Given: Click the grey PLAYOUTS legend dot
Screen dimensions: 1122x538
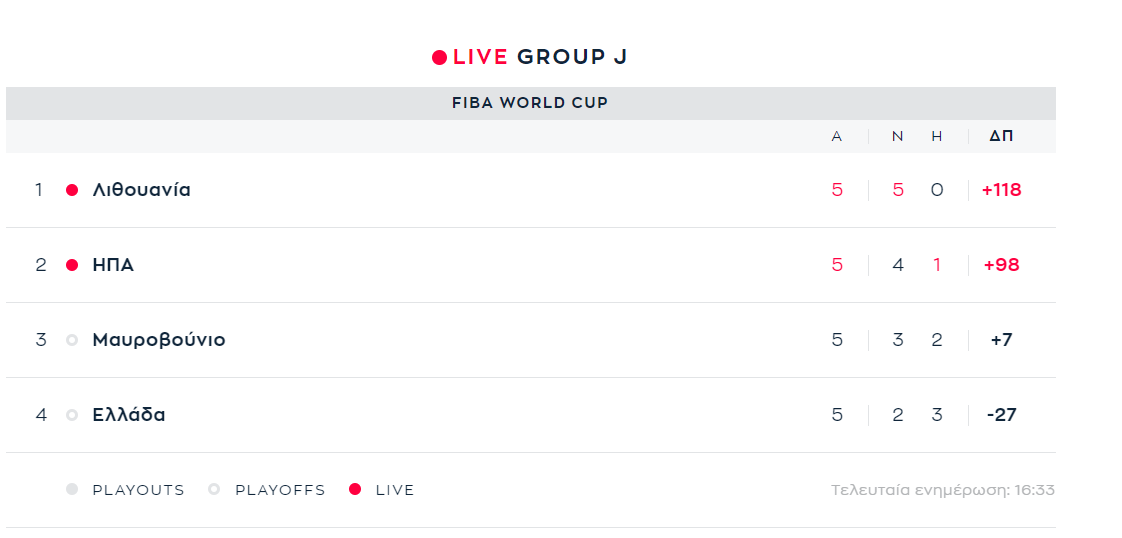Looking at the screenshot, I should (72, 489).
